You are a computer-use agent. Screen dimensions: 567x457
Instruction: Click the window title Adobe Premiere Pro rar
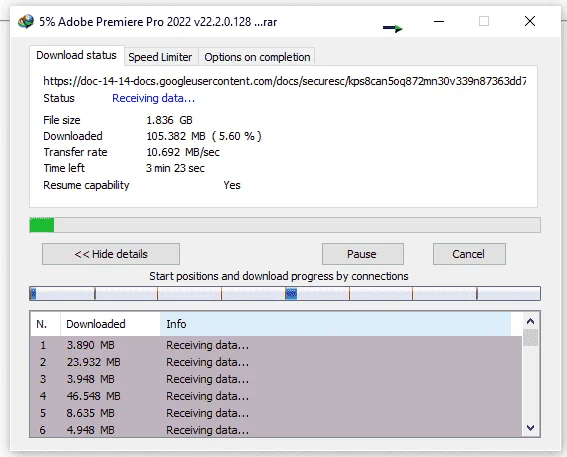[158, 22]
